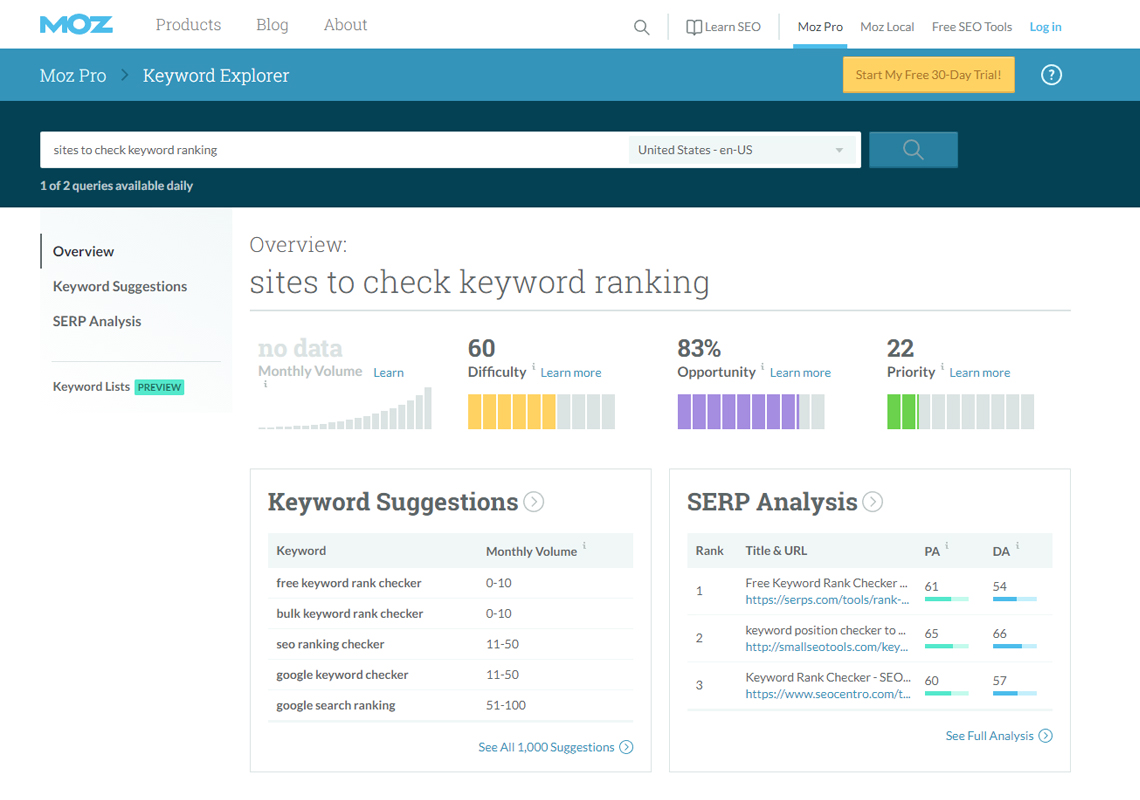Click PA value 61 for rank 1
The width and height of the screenshot is (1140, 800).
tap(931, 586)
